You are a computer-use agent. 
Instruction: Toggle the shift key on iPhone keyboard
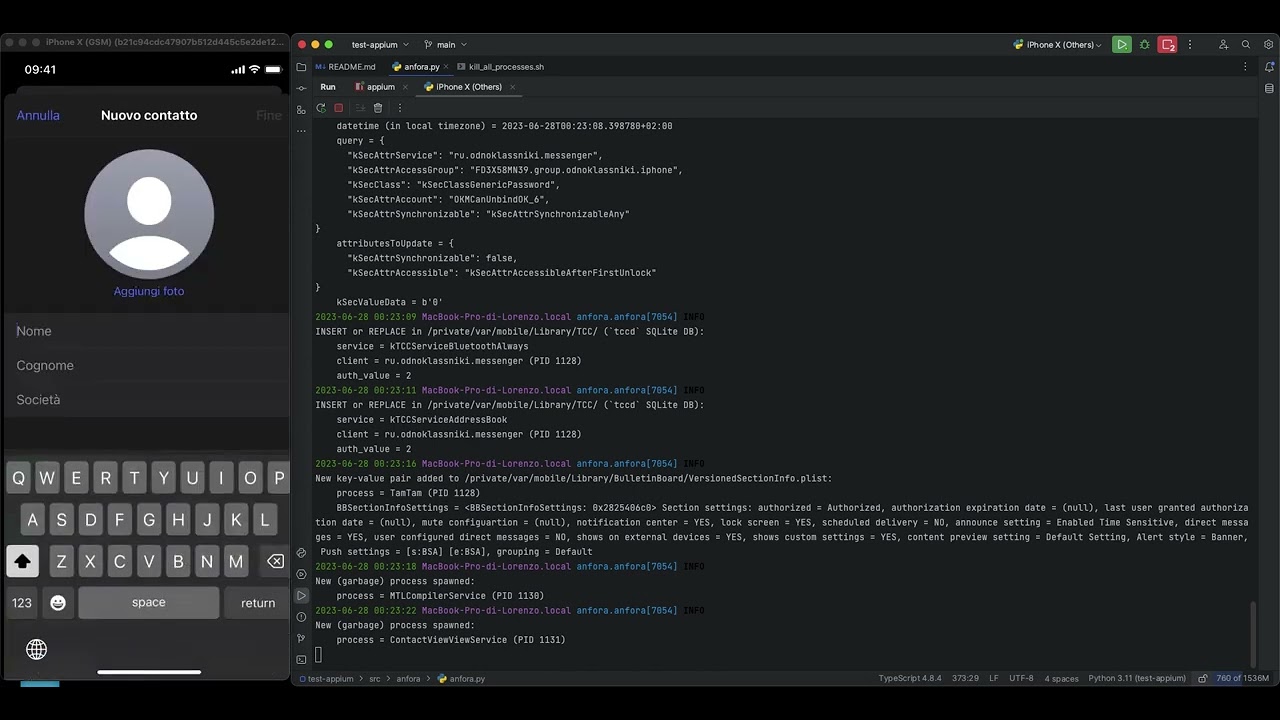[22, 562]
